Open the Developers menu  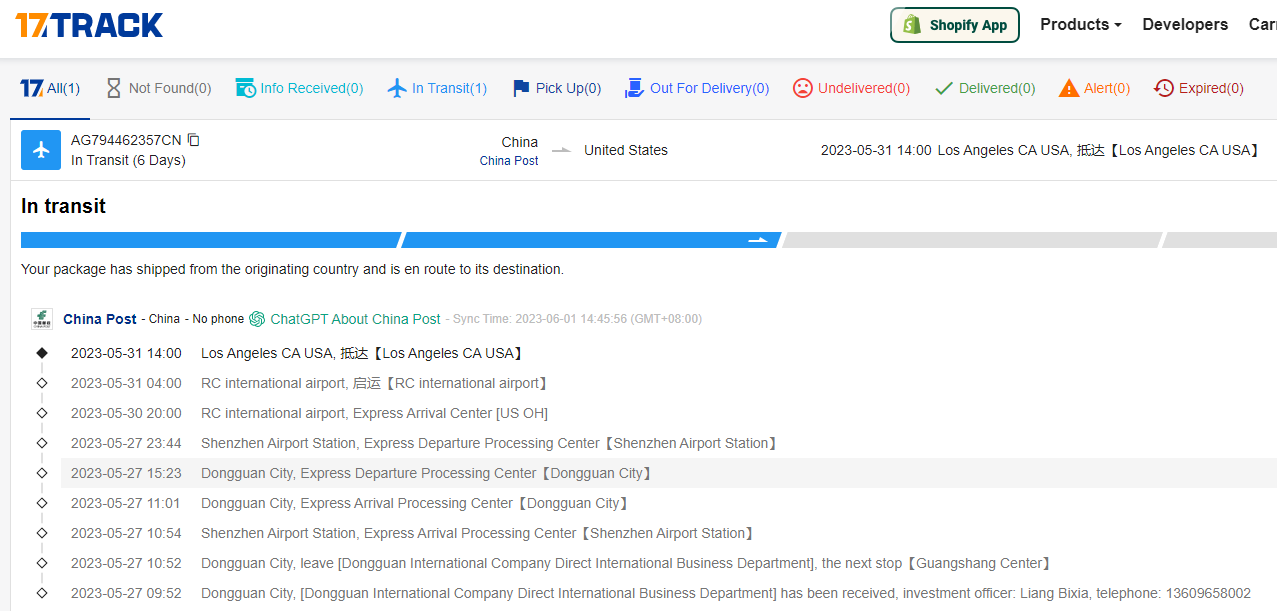tap(1185, 25)
